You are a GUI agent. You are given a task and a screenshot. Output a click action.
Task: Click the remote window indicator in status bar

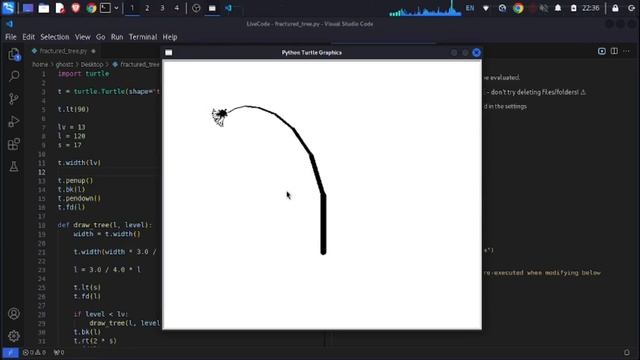10,352
